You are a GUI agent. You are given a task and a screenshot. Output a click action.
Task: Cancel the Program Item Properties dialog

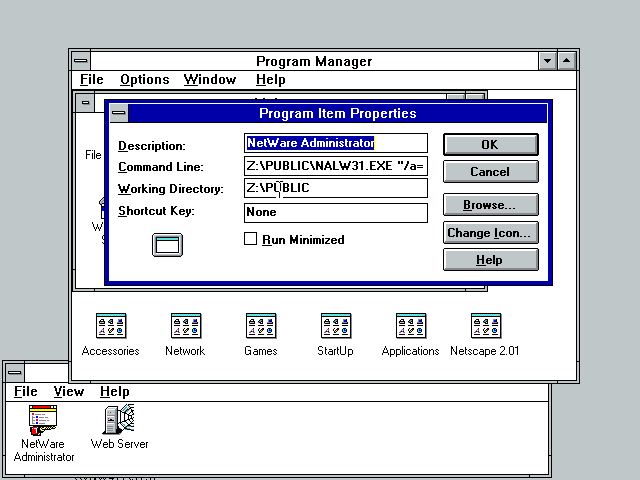click(x=491, y=171)
